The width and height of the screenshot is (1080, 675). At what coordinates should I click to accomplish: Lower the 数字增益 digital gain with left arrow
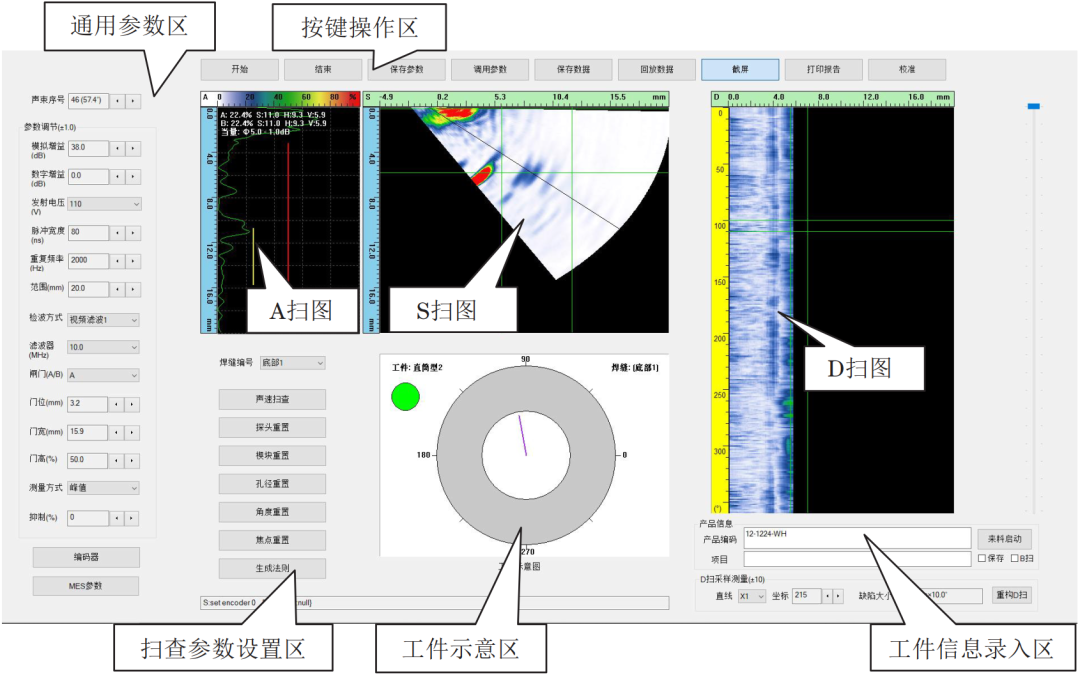(117, 176)
